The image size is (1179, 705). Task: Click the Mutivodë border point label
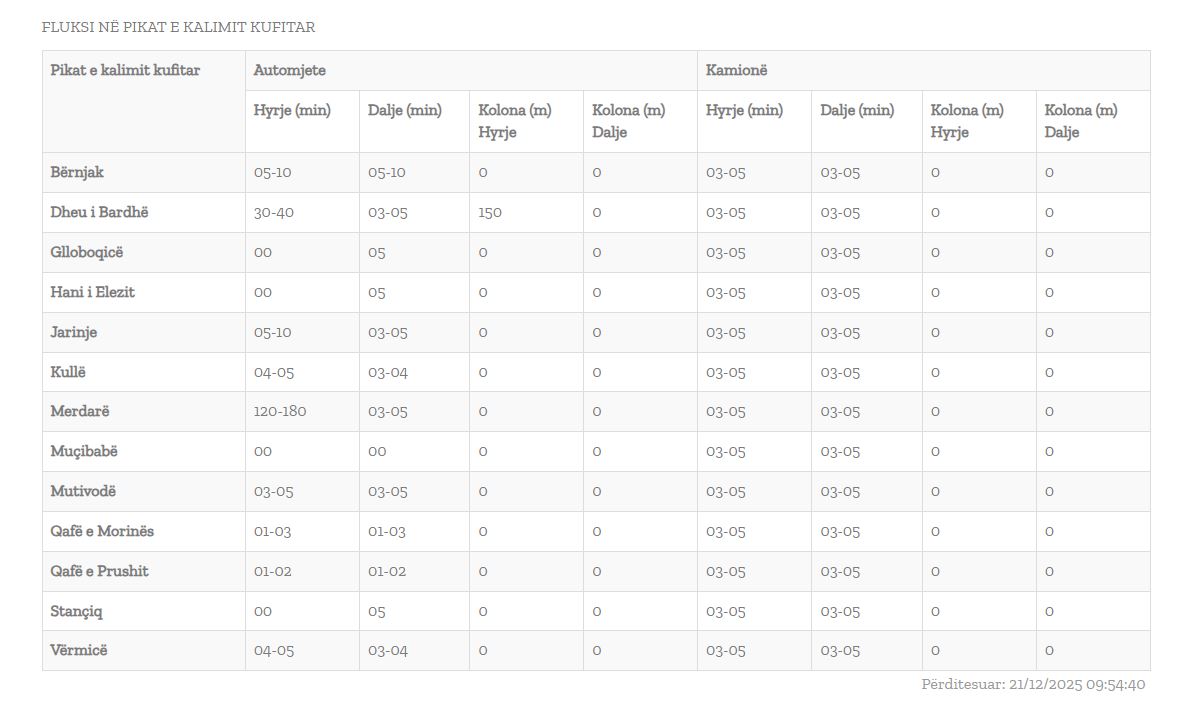[83, 491]
